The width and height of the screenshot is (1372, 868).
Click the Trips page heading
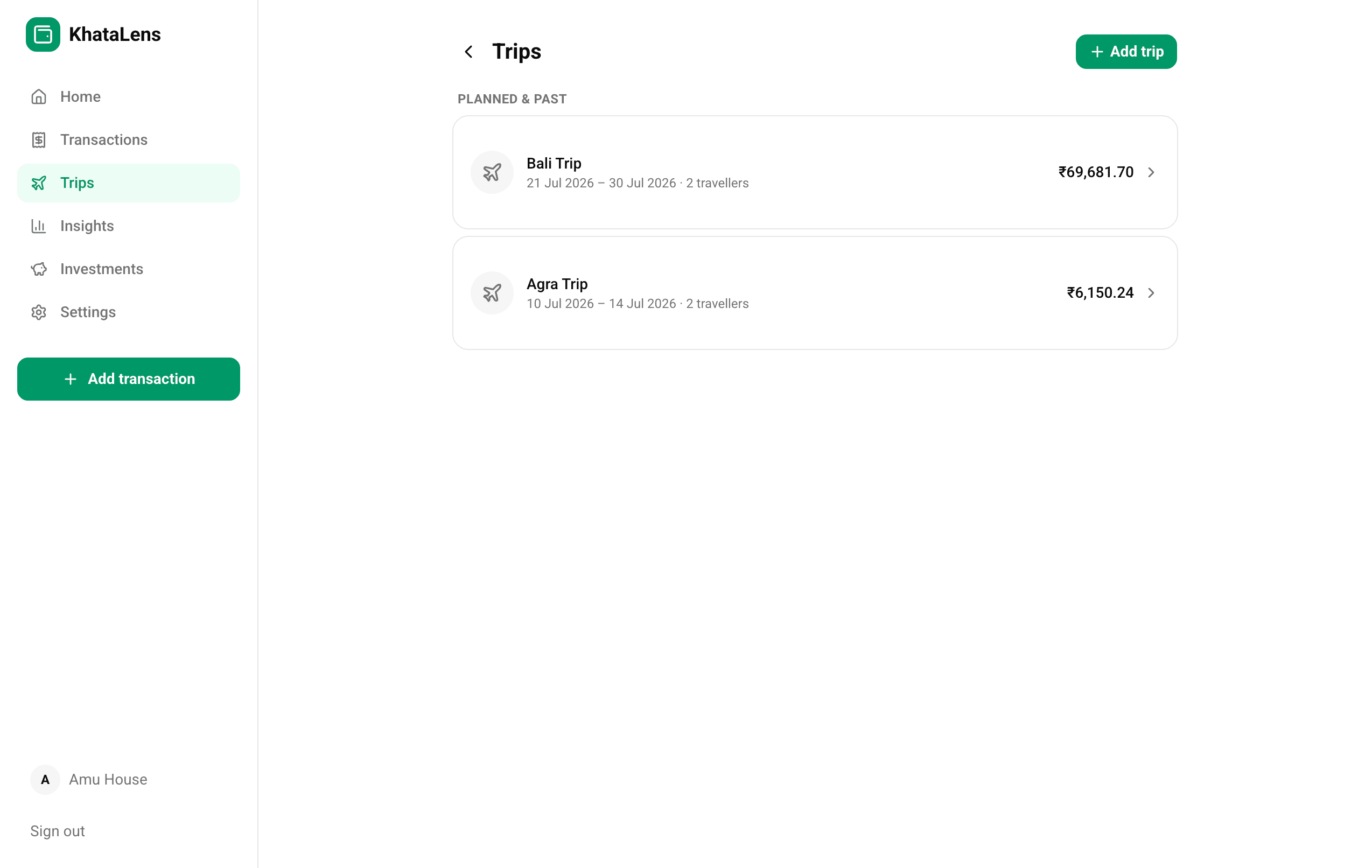(x=517, y=52)
